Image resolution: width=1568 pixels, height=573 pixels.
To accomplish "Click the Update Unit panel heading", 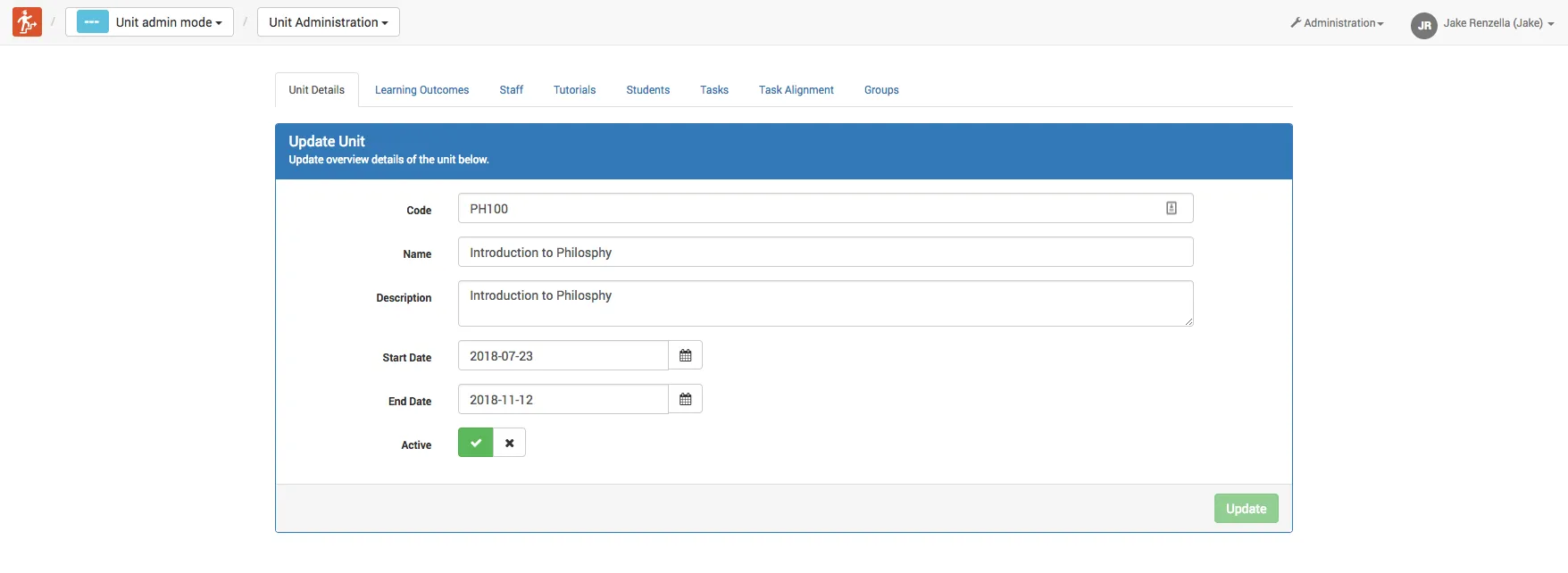I will [x=327, y=141].
